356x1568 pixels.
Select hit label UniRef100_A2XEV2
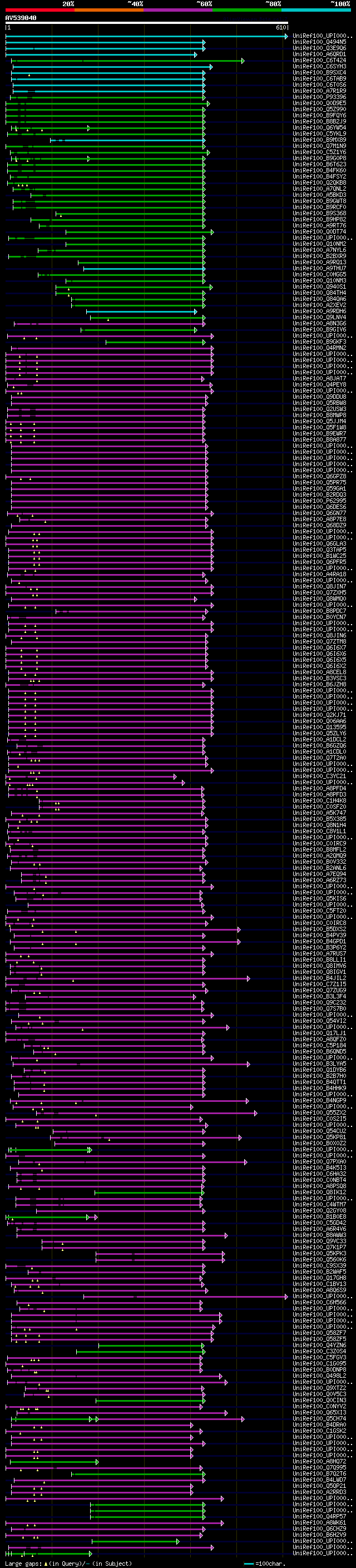[x=319, y=305]
